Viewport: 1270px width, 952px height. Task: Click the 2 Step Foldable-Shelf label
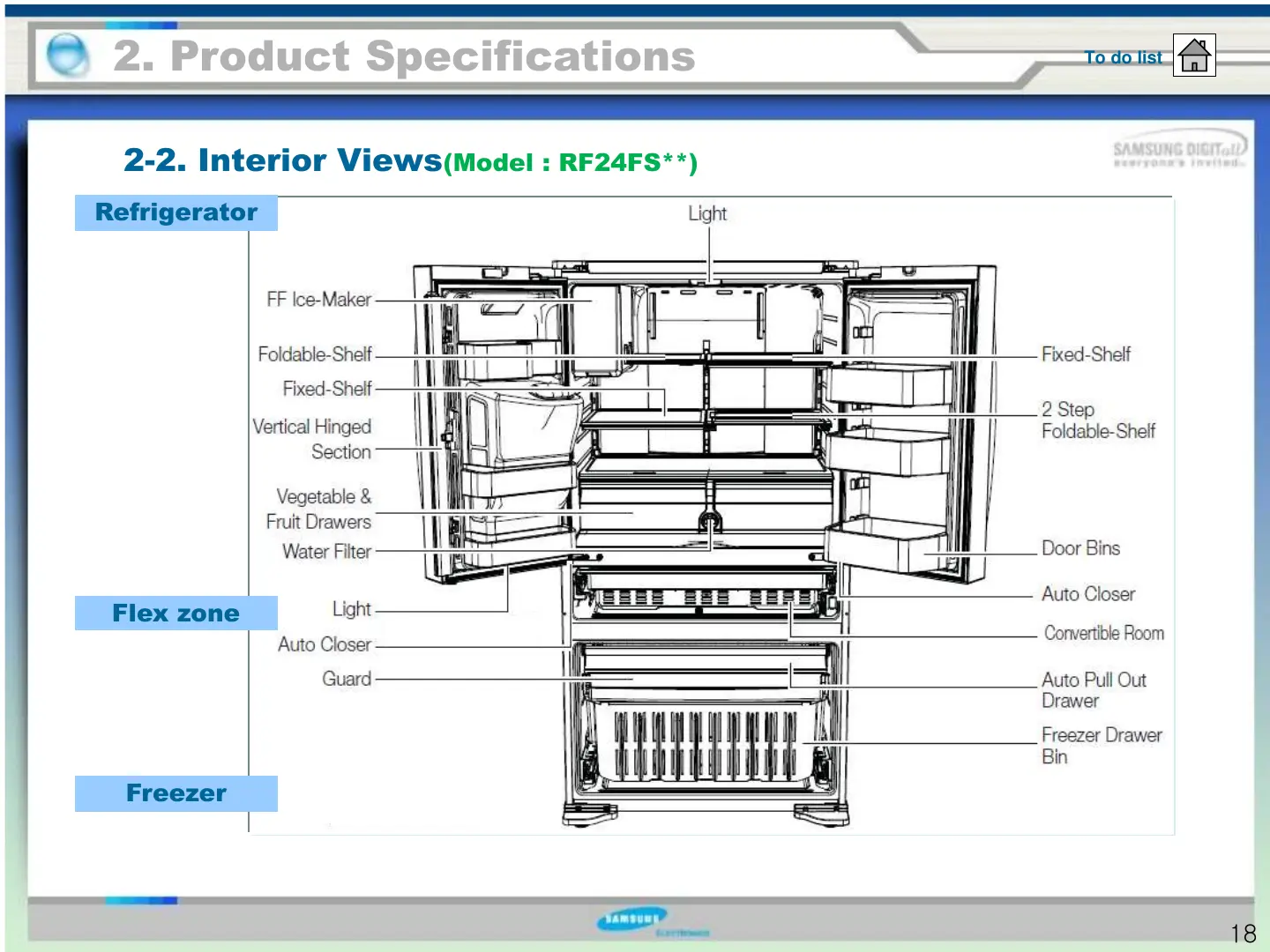1097,420
